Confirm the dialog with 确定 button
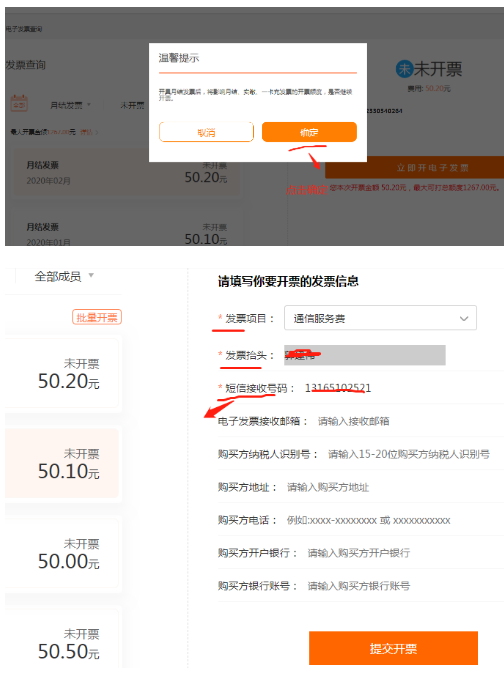 309,132
